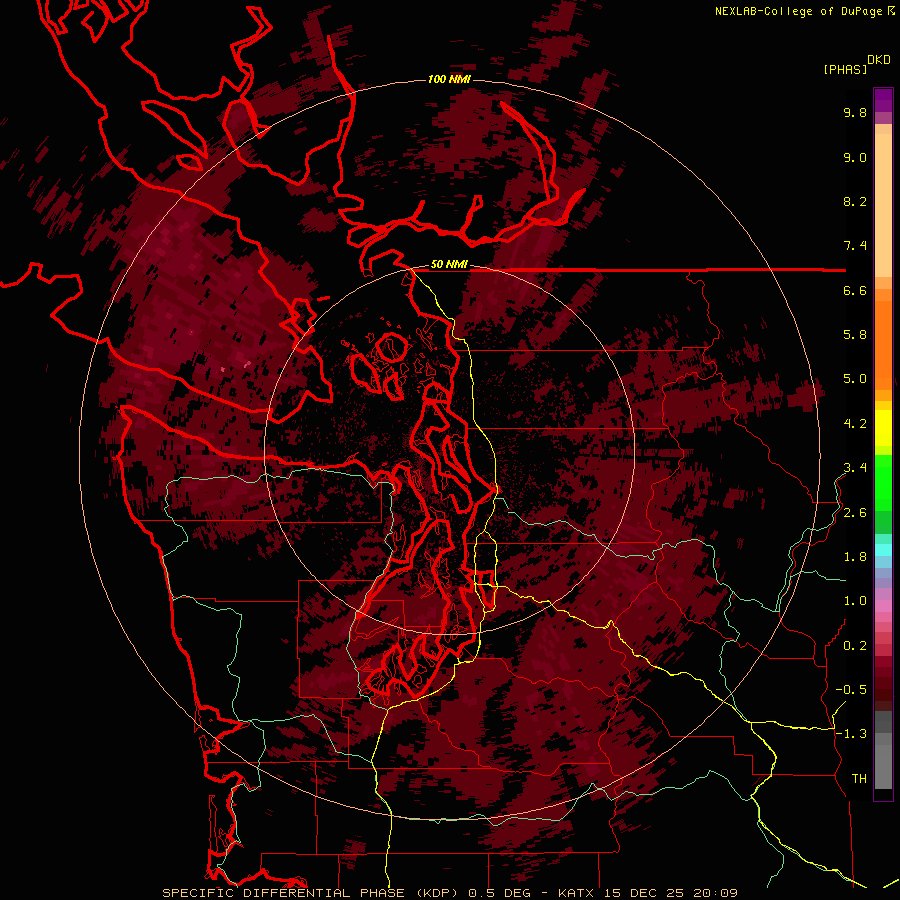Click the 100 NMI range ring label

449,79
